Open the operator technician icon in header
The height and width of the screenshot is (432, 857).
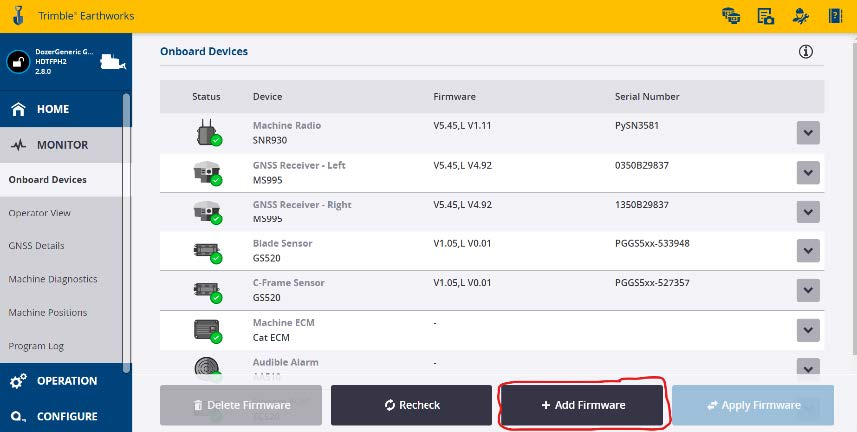pyautogui.click(x=801, y=16)
